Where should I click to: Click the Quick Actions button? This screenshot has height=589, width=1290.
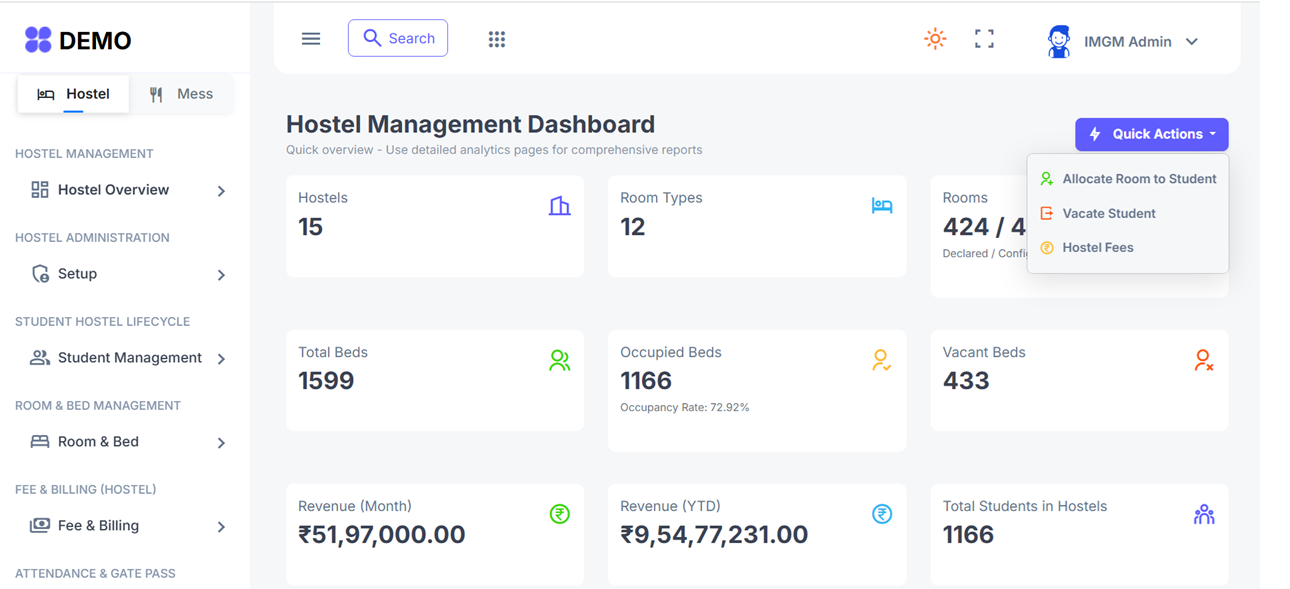point(1151,134)
